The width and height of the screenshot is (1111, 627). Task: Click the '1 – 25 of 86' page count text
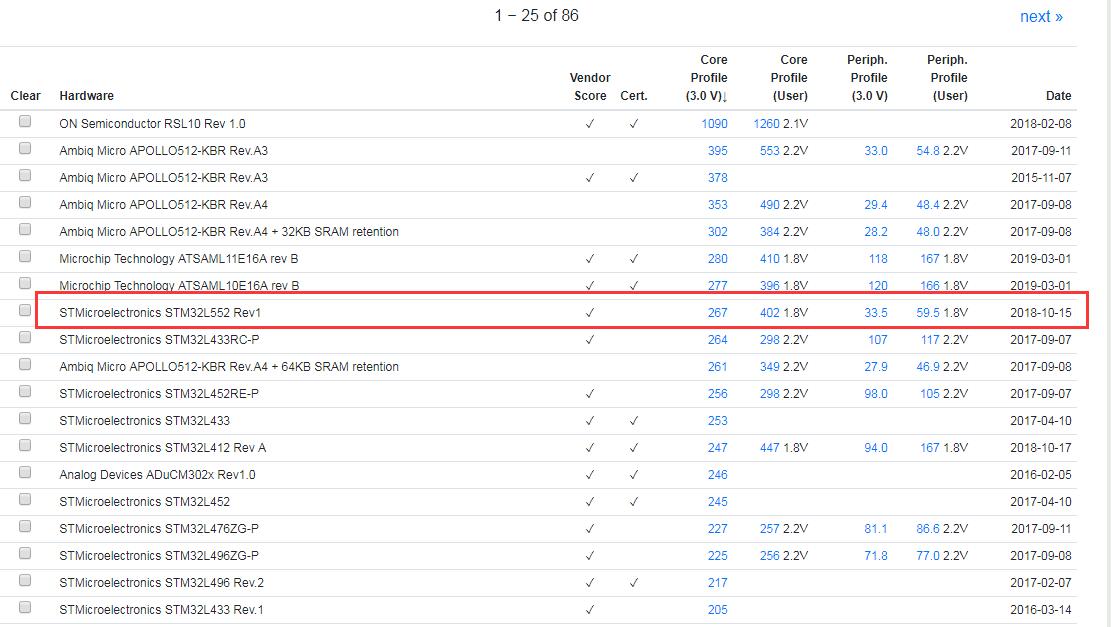(x=536, y=15)
